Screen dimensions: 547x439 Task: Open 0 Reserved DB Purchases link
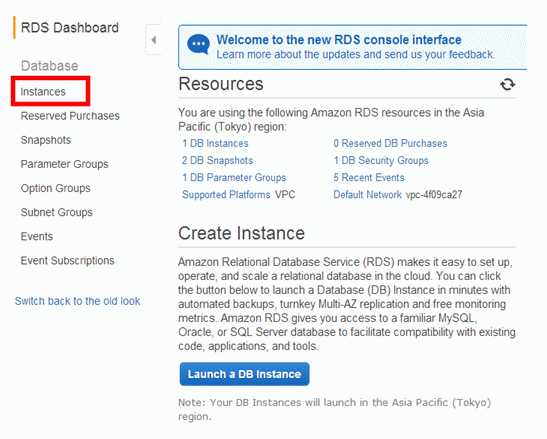tap(390, 143)
